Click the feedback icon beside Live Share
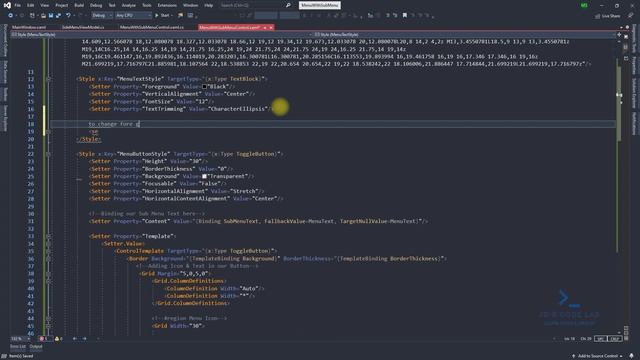The width and height of the screenshot is (640, 360). click(x=631, y=16)
